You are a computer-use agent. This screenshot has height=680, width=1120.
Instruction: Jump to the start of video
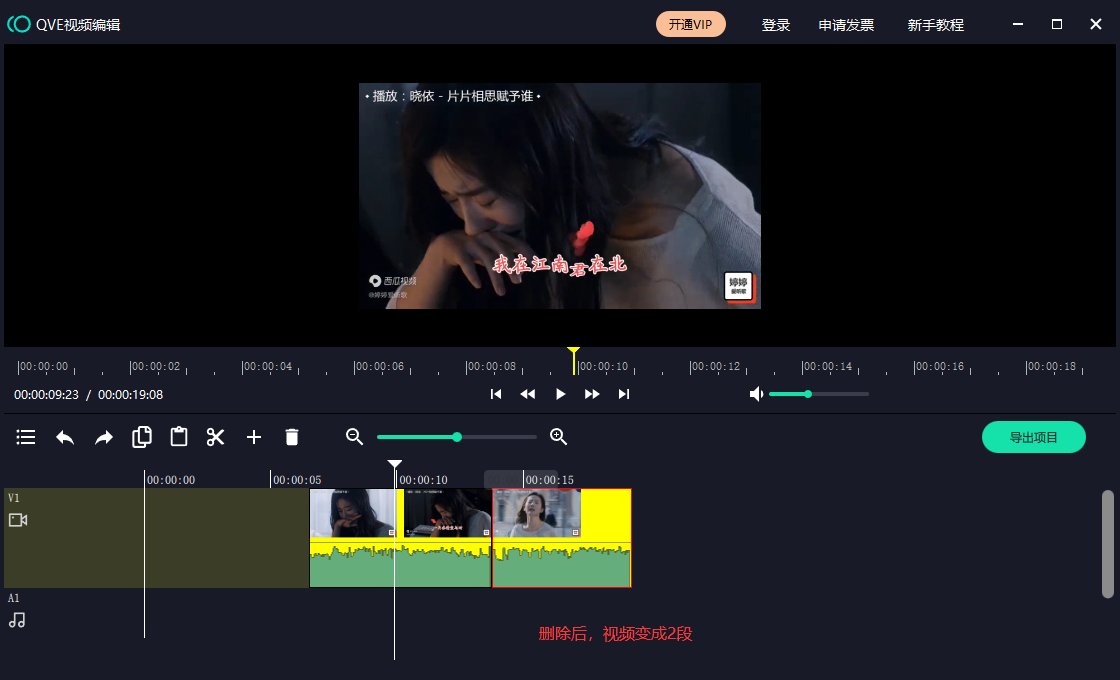coord(496,394)
